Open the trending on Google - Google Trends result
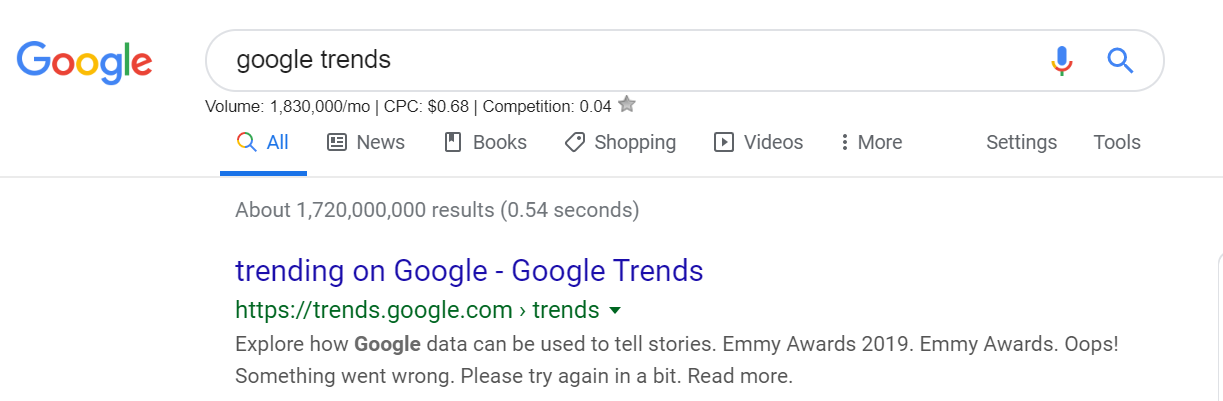1223x401 pixels. point(469,270)
